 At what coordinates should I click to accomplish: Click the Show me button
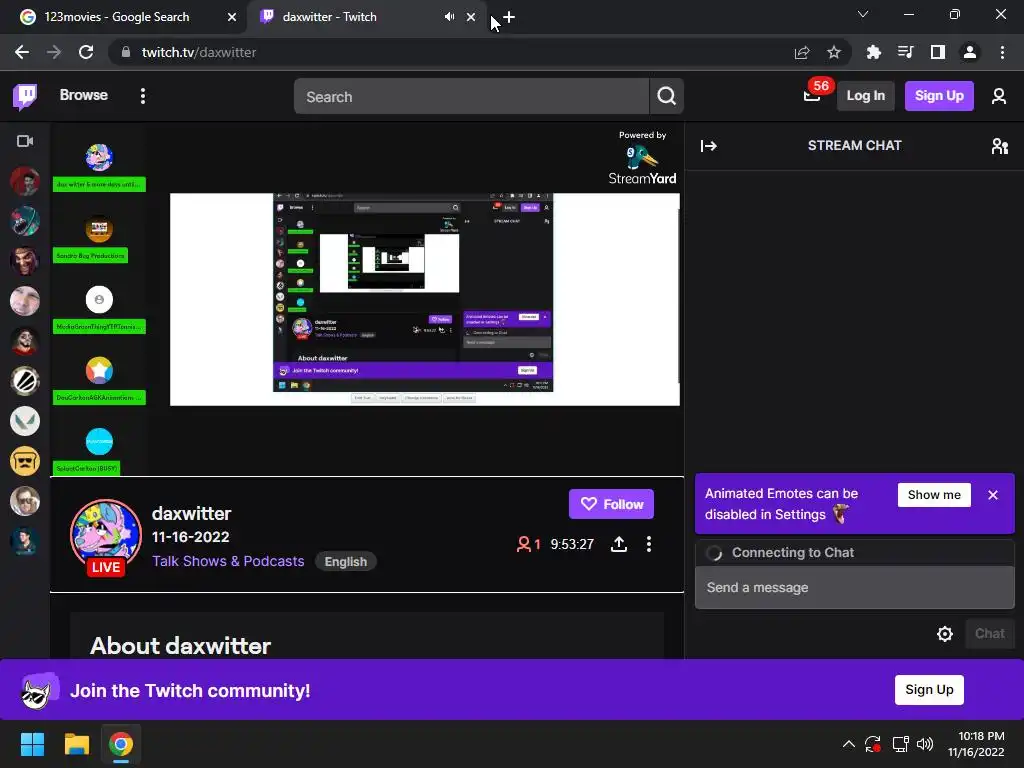click(934, 495)
